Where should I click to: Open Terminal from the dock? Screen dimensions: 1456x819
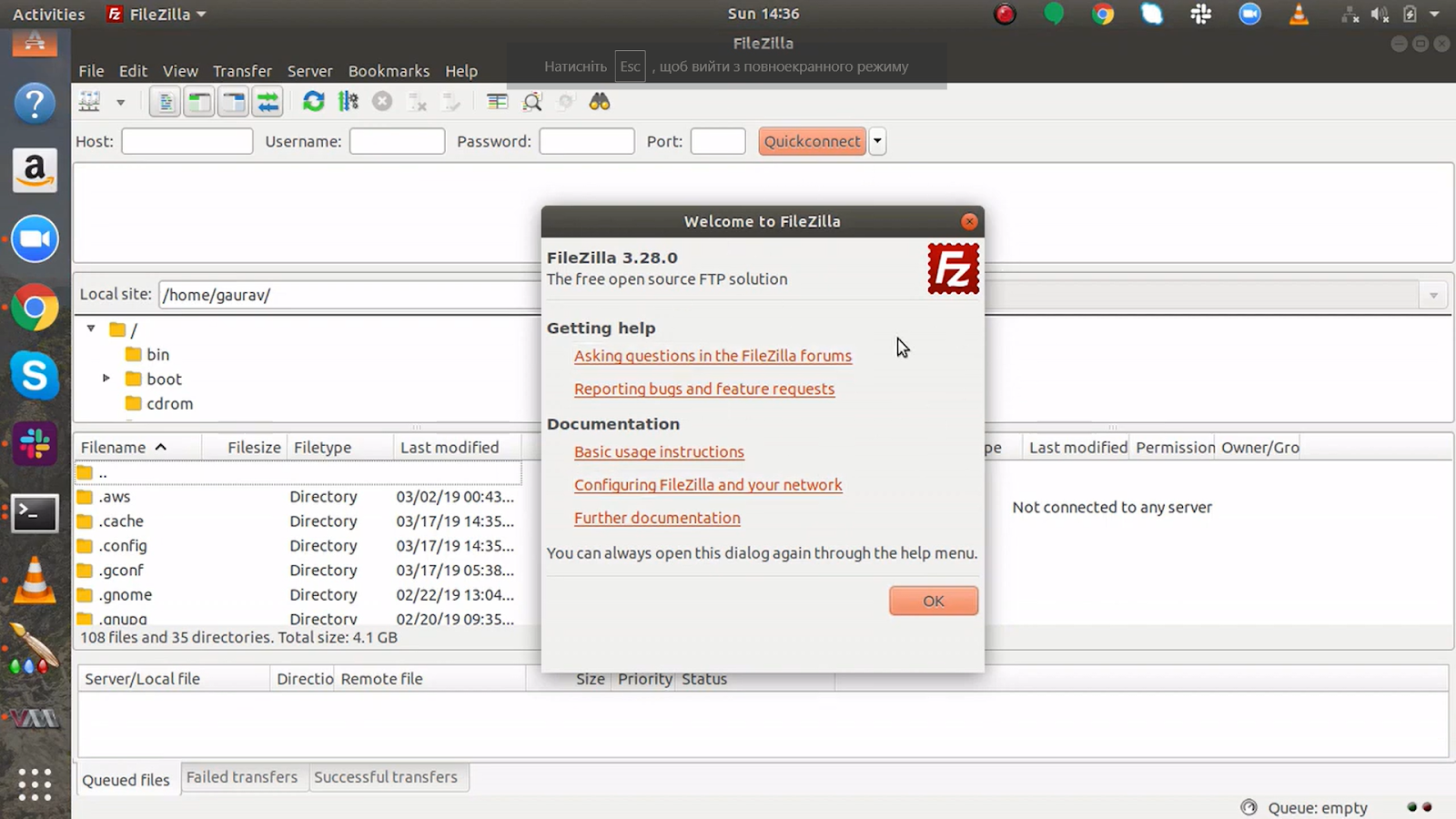(35, 514)
